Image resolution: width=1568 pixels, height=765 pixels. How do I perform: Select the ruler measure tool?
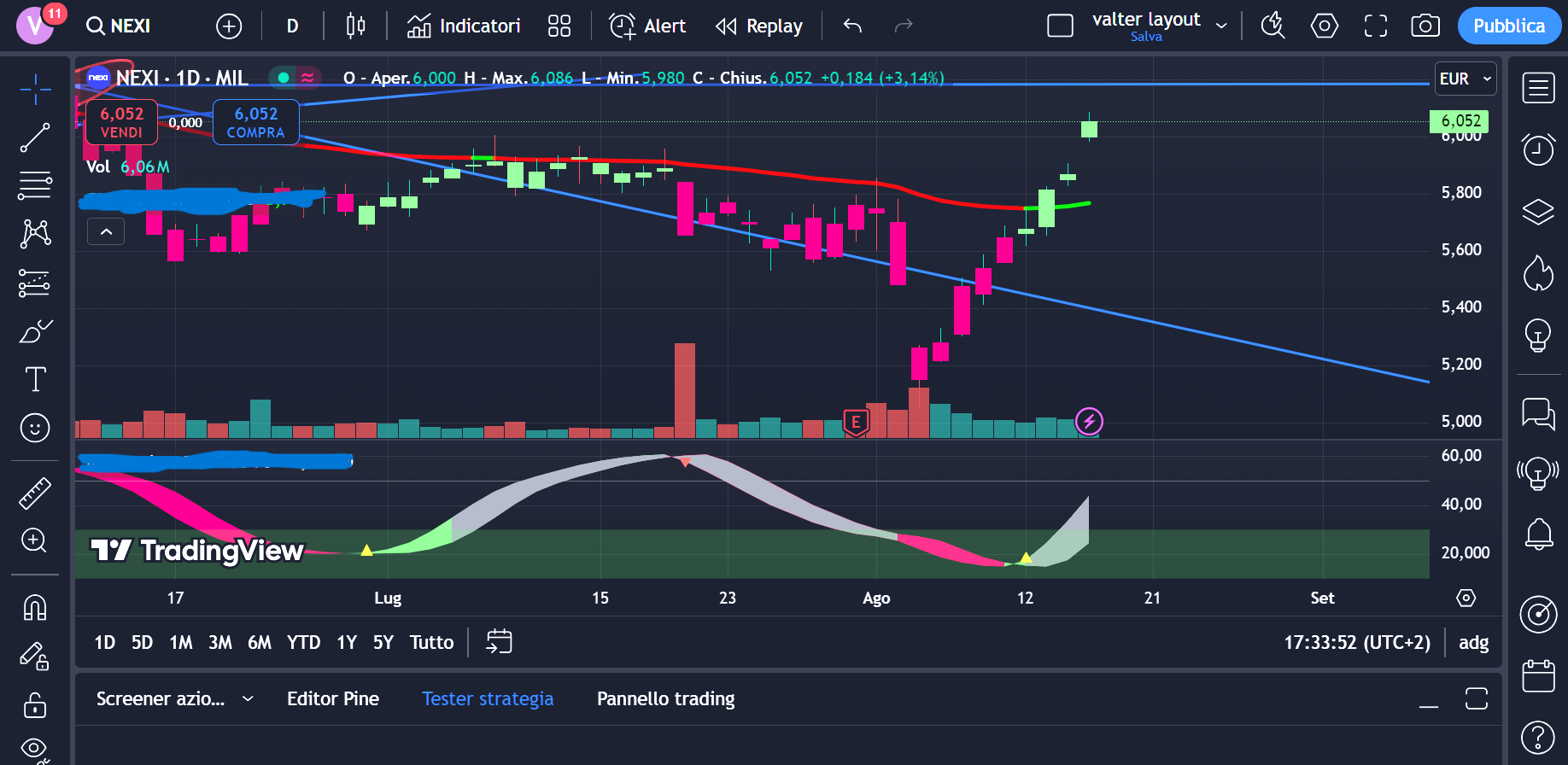coord(35,493)
